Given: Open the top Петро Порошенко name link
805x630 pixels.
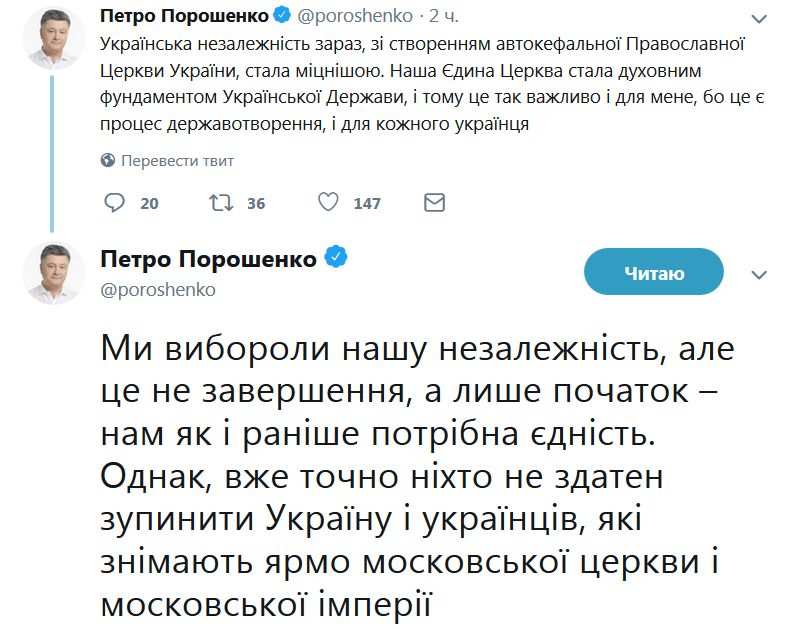Looking at the screenshot, I should point(186,17).
